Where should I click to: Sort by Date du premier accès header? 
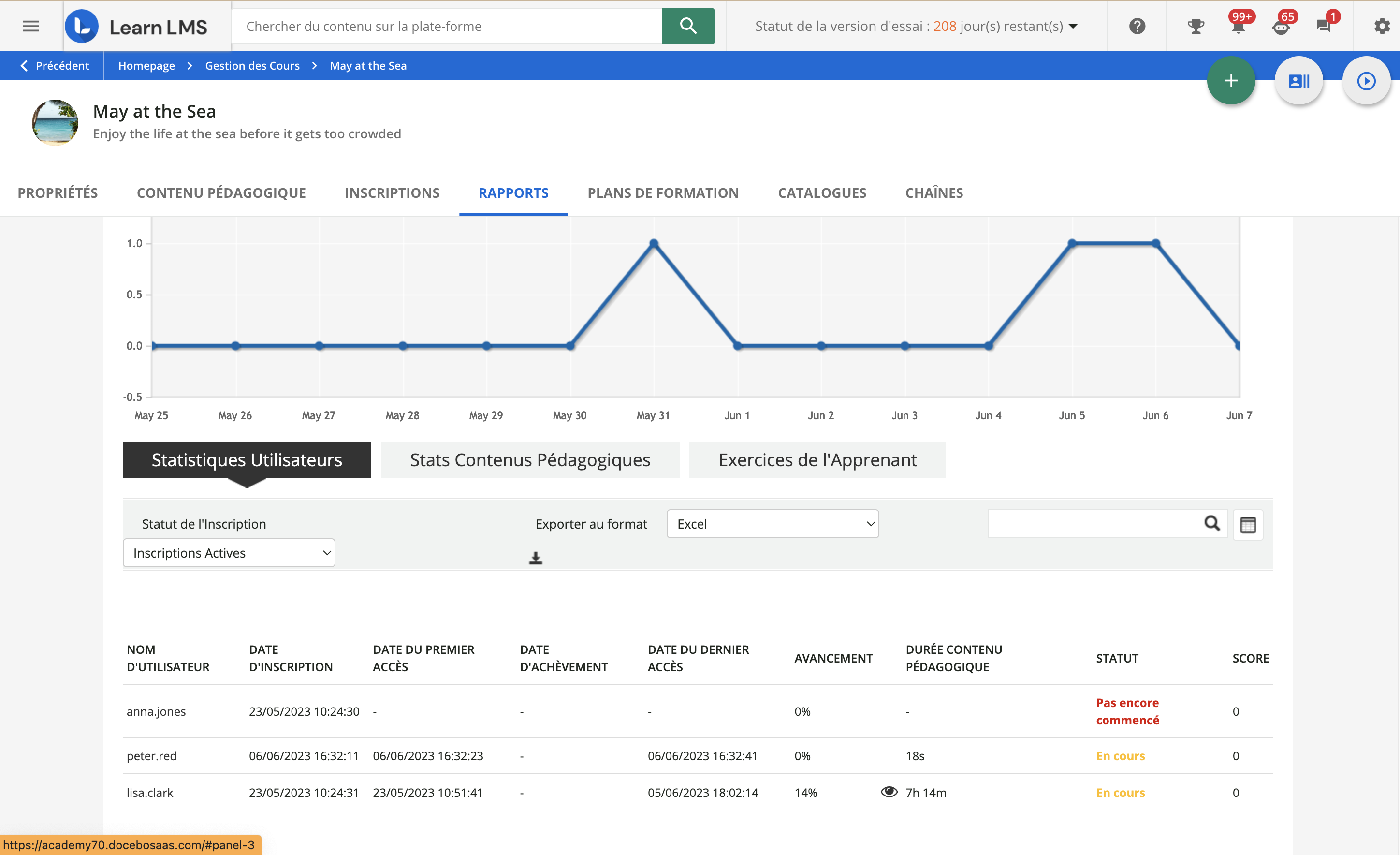[x=423, y=658]
